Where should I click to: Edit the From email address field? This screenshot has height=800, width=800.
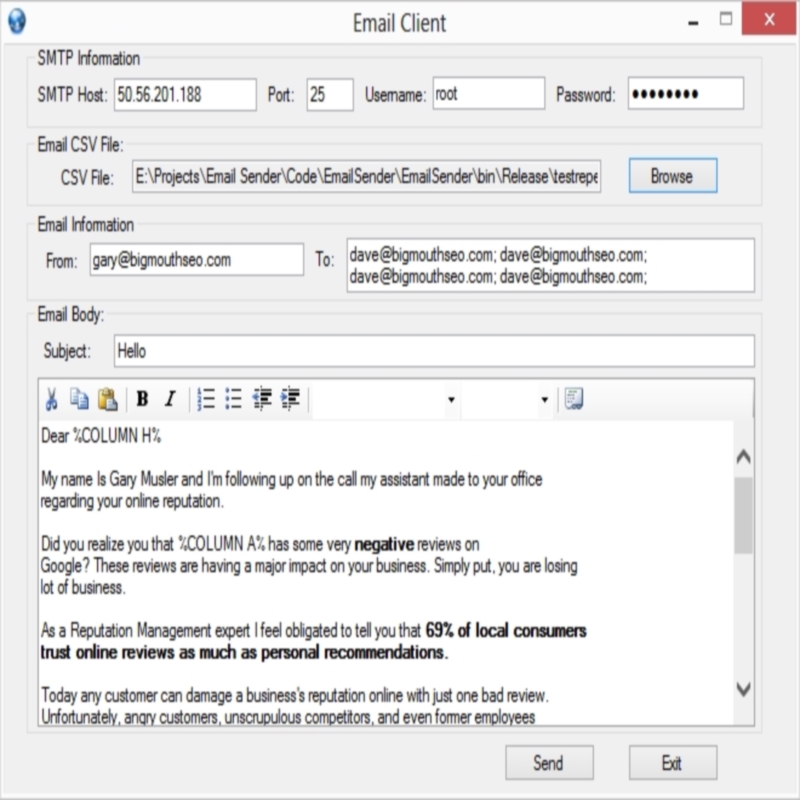197,260
